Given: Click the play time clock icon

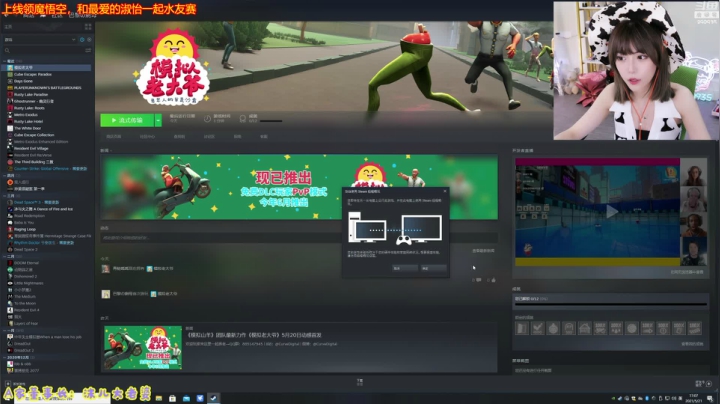Looking at the screenshot, I should [207, 119].
